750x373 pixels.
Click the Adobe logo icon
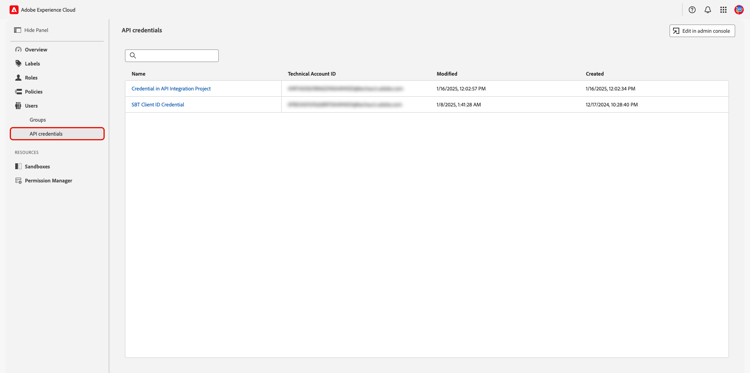click(14, 10)
